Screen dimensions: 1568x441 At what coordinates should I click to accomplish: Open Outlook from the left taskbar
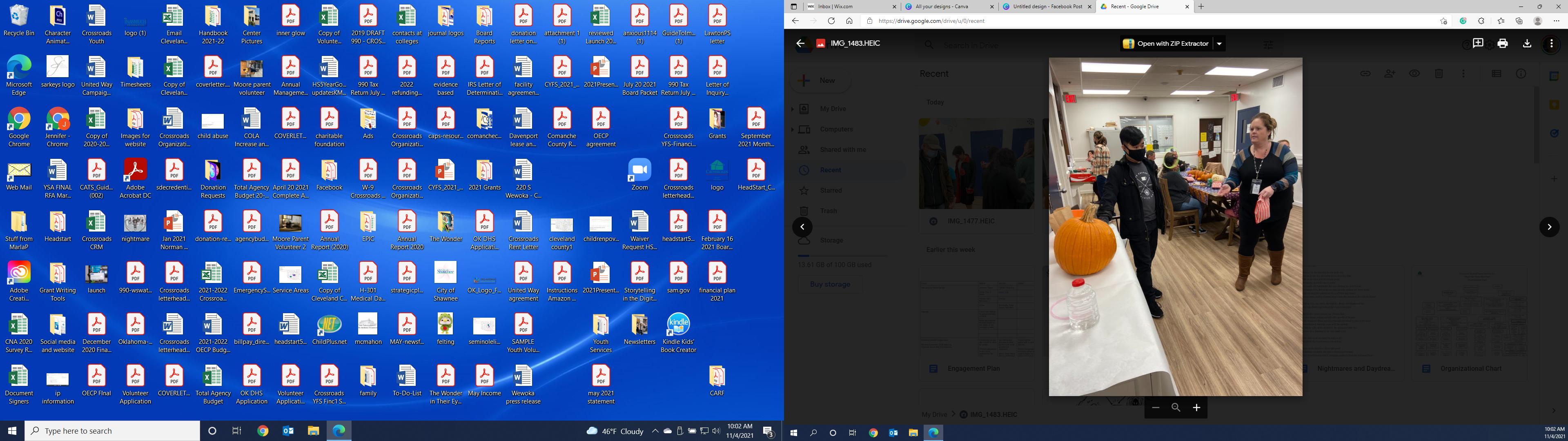[288, 431]
